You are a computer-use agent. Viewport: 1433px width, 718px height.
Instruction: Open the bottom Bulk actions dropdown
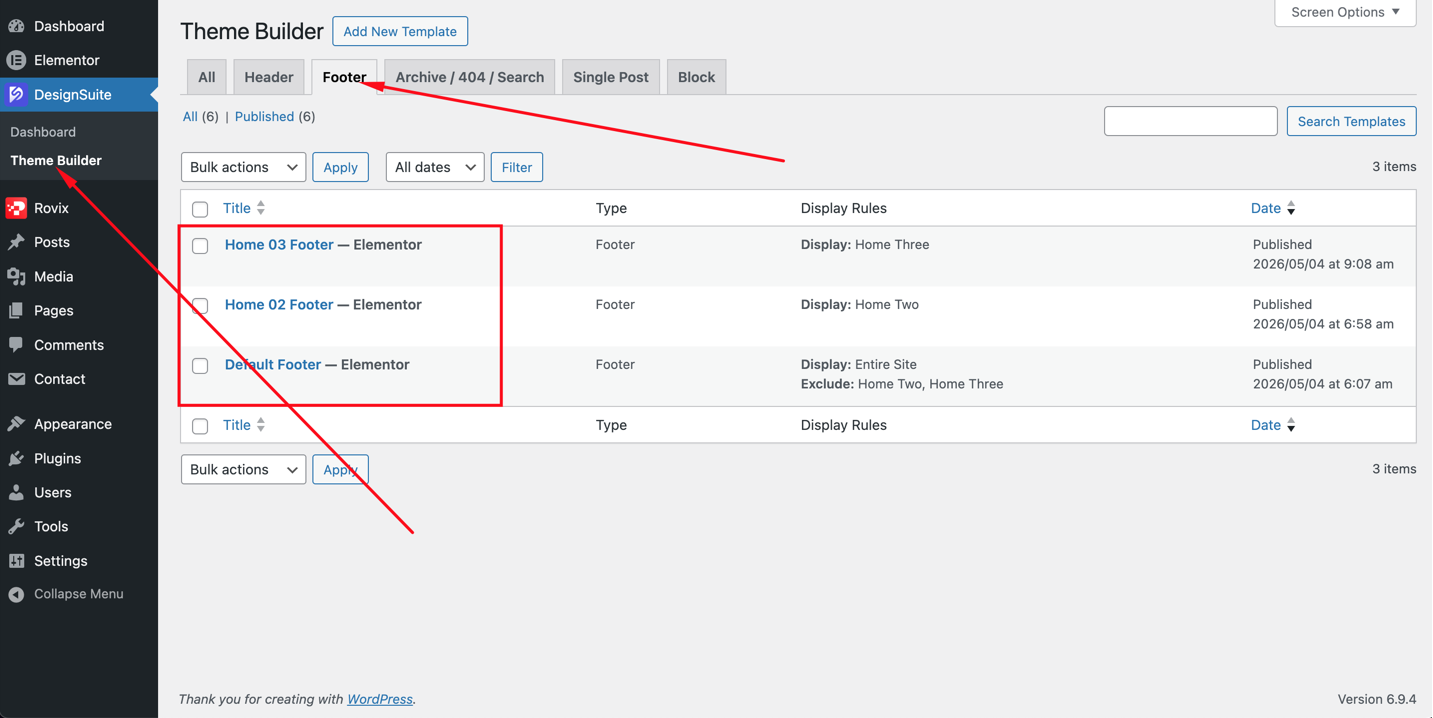click(x=243, y=469)
